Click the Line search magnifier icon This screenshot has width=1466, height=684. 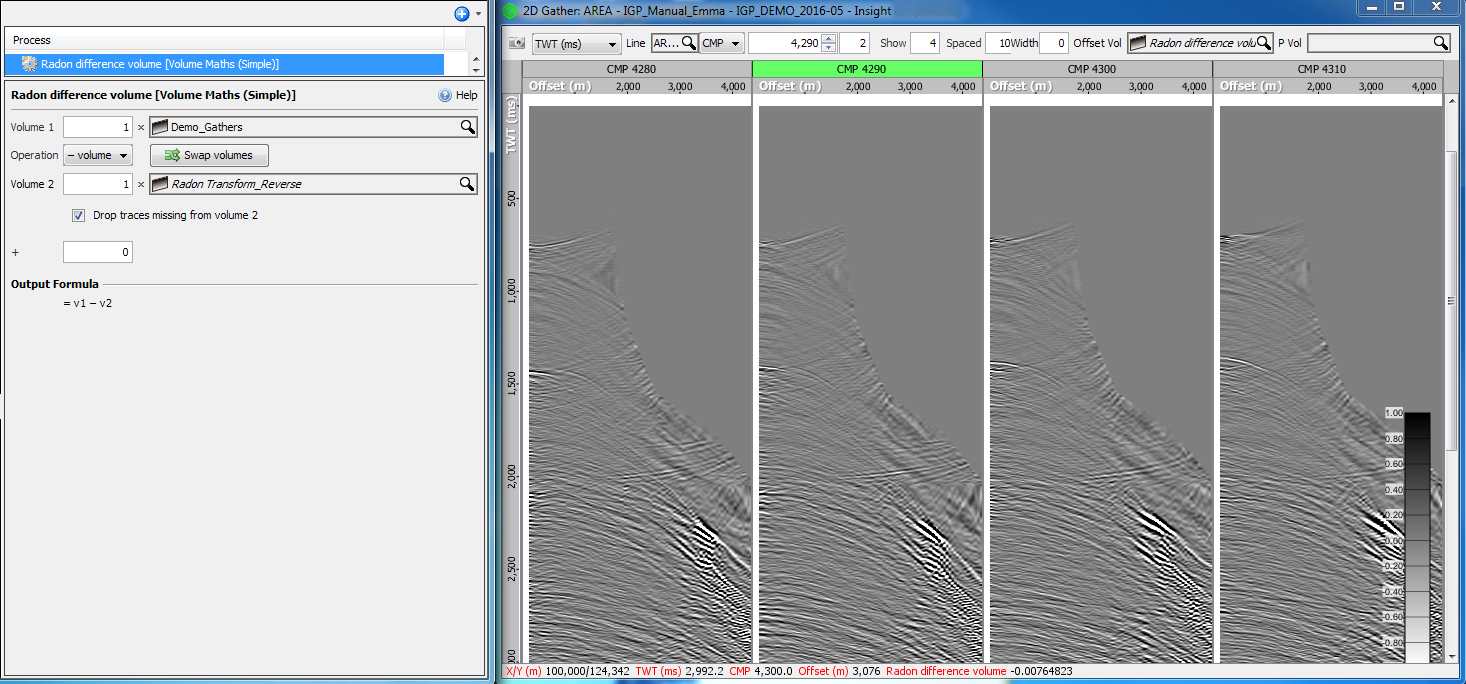(x=688, y=43)
